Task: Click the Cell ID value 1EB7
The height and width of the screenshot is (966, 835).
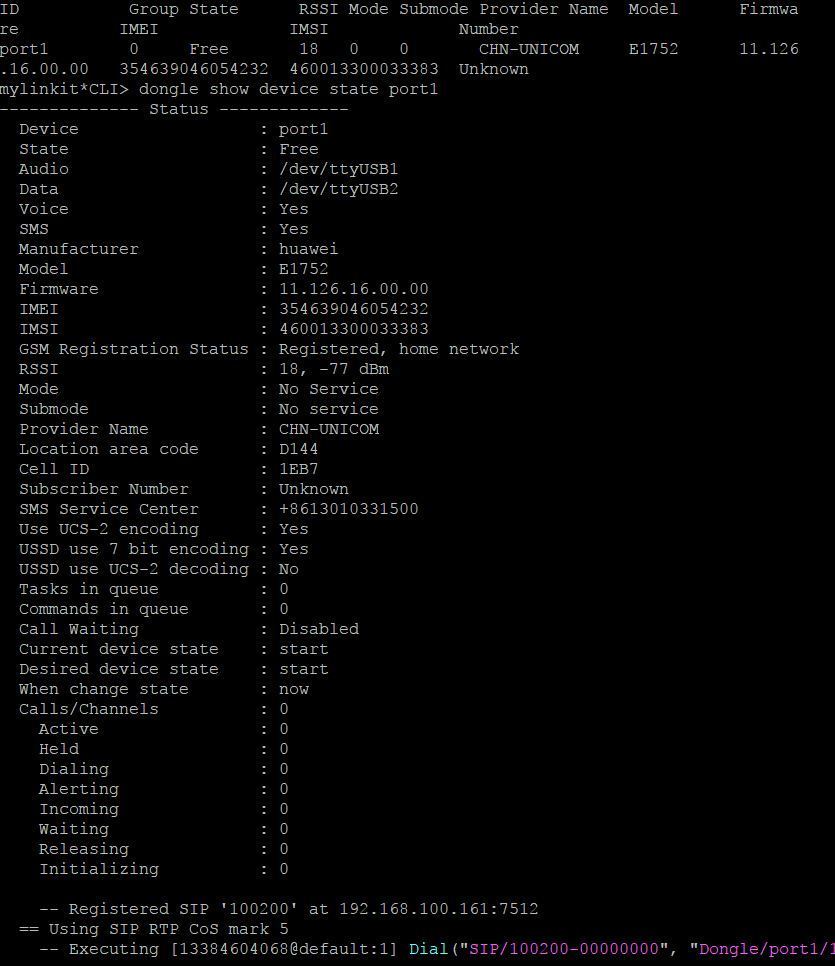Action: coord(299,469)
